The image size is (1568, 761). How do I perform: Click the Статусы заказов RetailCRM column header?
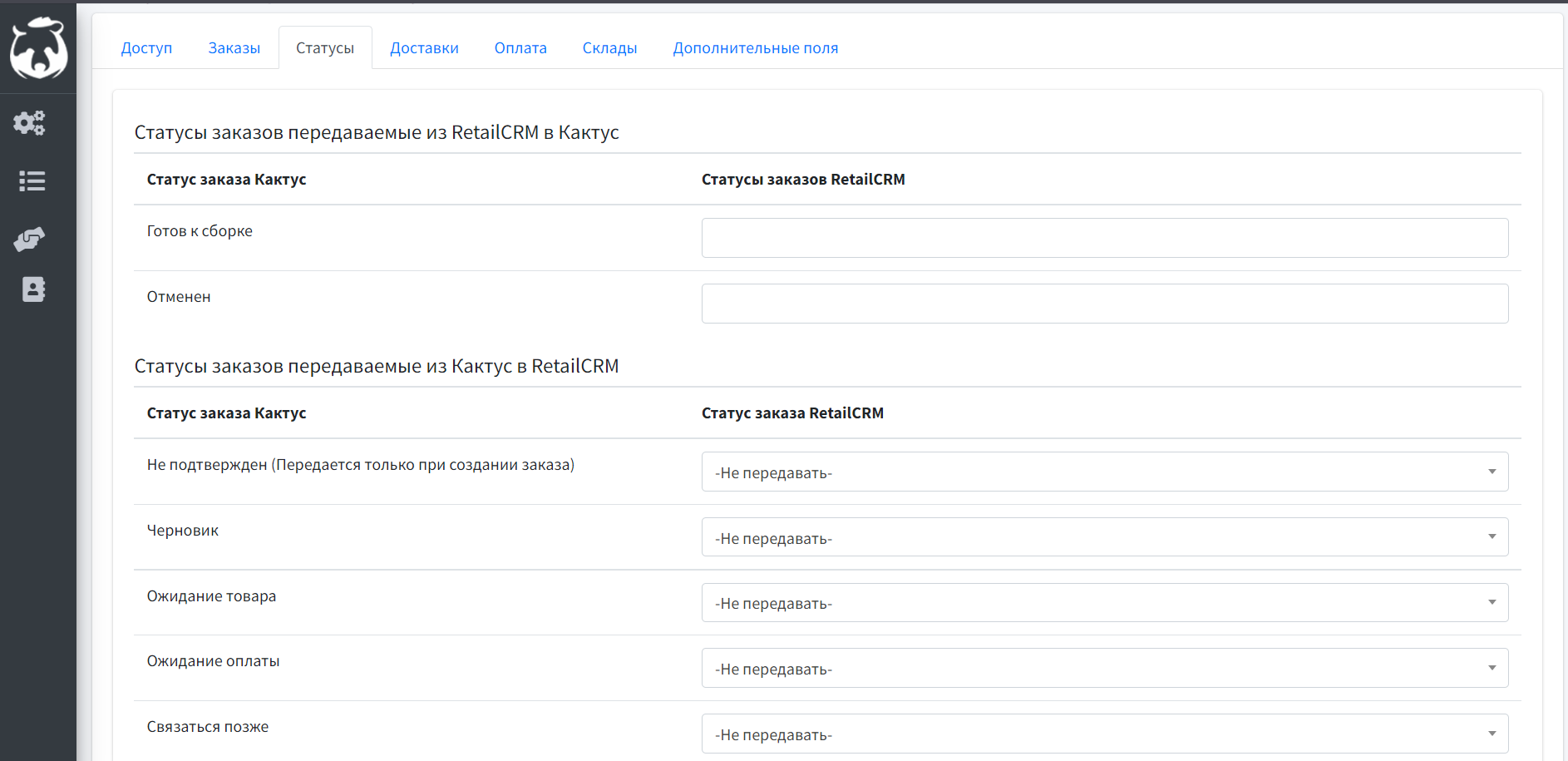pos(803,180)
